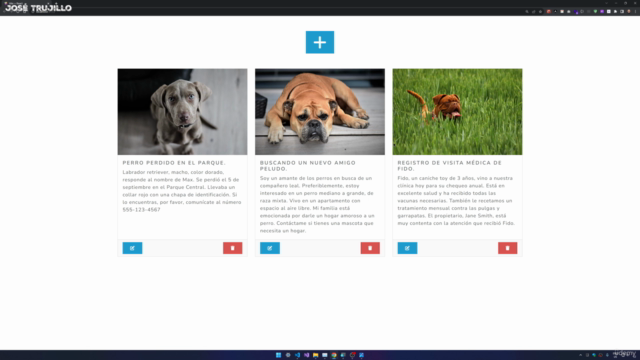
Task: Open the bulldog lying down photo
Action: coord(320,111)
